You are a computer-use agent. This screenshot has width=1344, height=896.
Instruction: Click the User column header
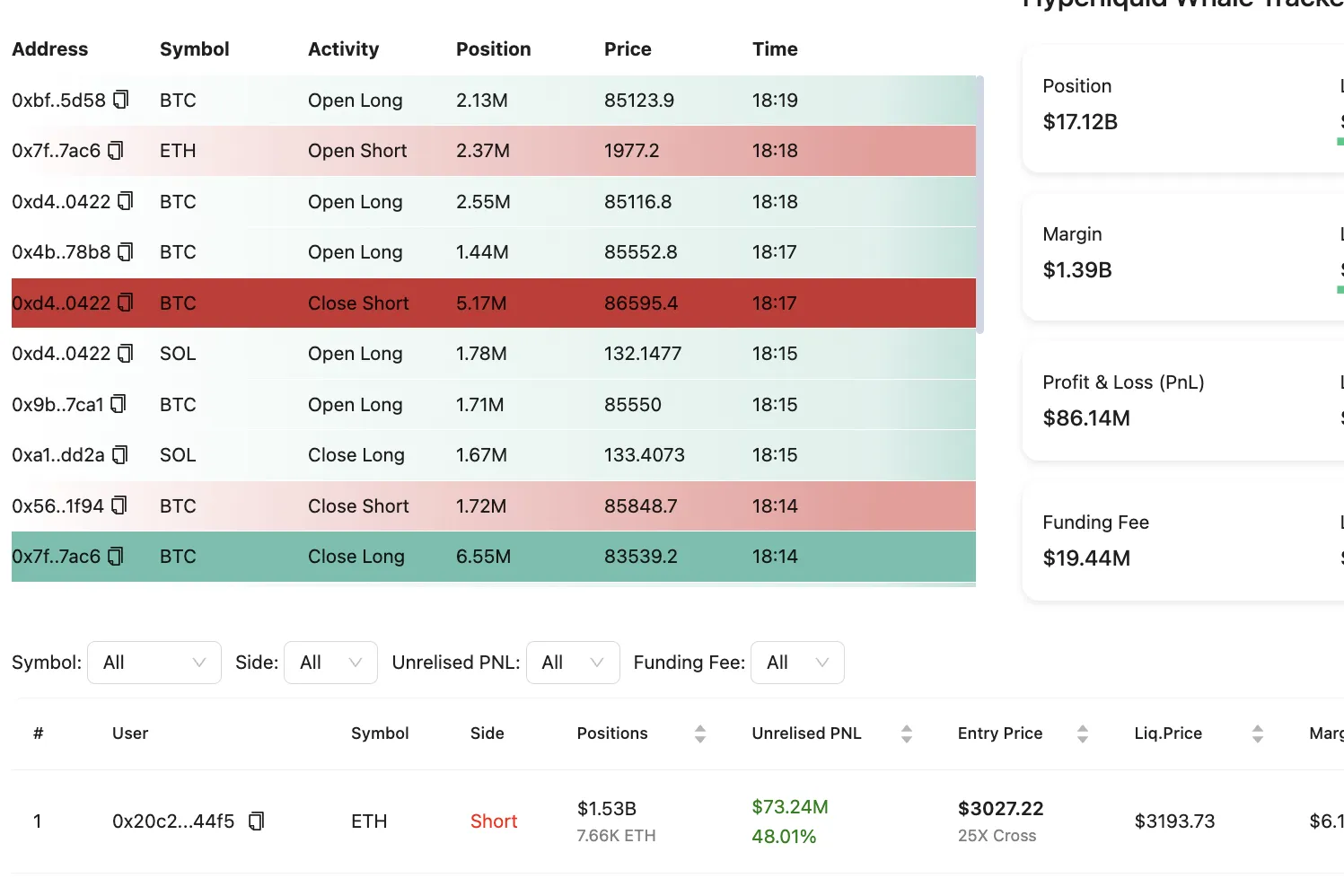pyautogui.click(x=130, y=733)
